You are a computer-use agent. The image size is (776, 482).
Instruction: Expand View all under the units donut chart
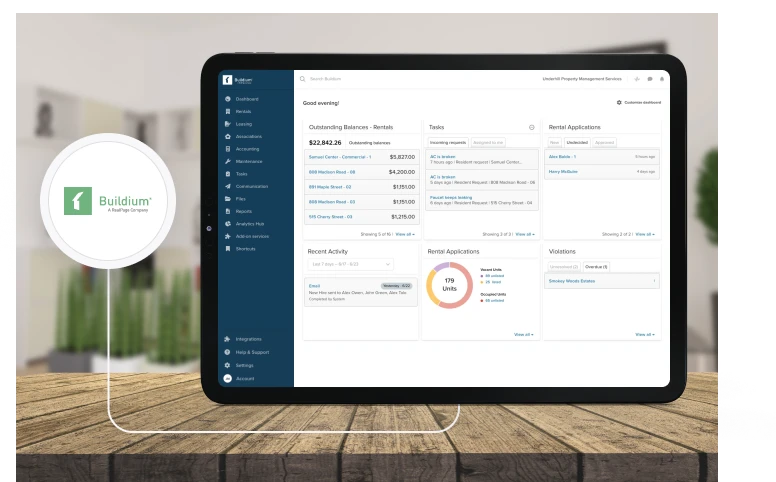pos(524,335)
